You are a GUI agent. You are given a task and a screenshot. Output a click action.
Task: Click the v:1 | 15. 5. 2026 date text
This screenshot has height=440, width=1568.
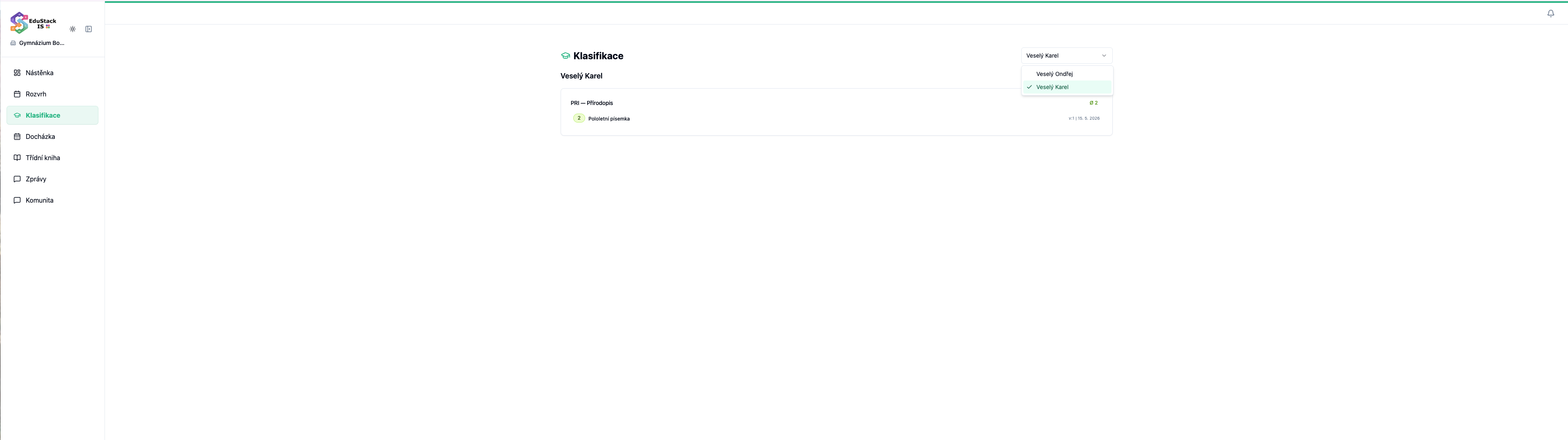pos(1084,118)
